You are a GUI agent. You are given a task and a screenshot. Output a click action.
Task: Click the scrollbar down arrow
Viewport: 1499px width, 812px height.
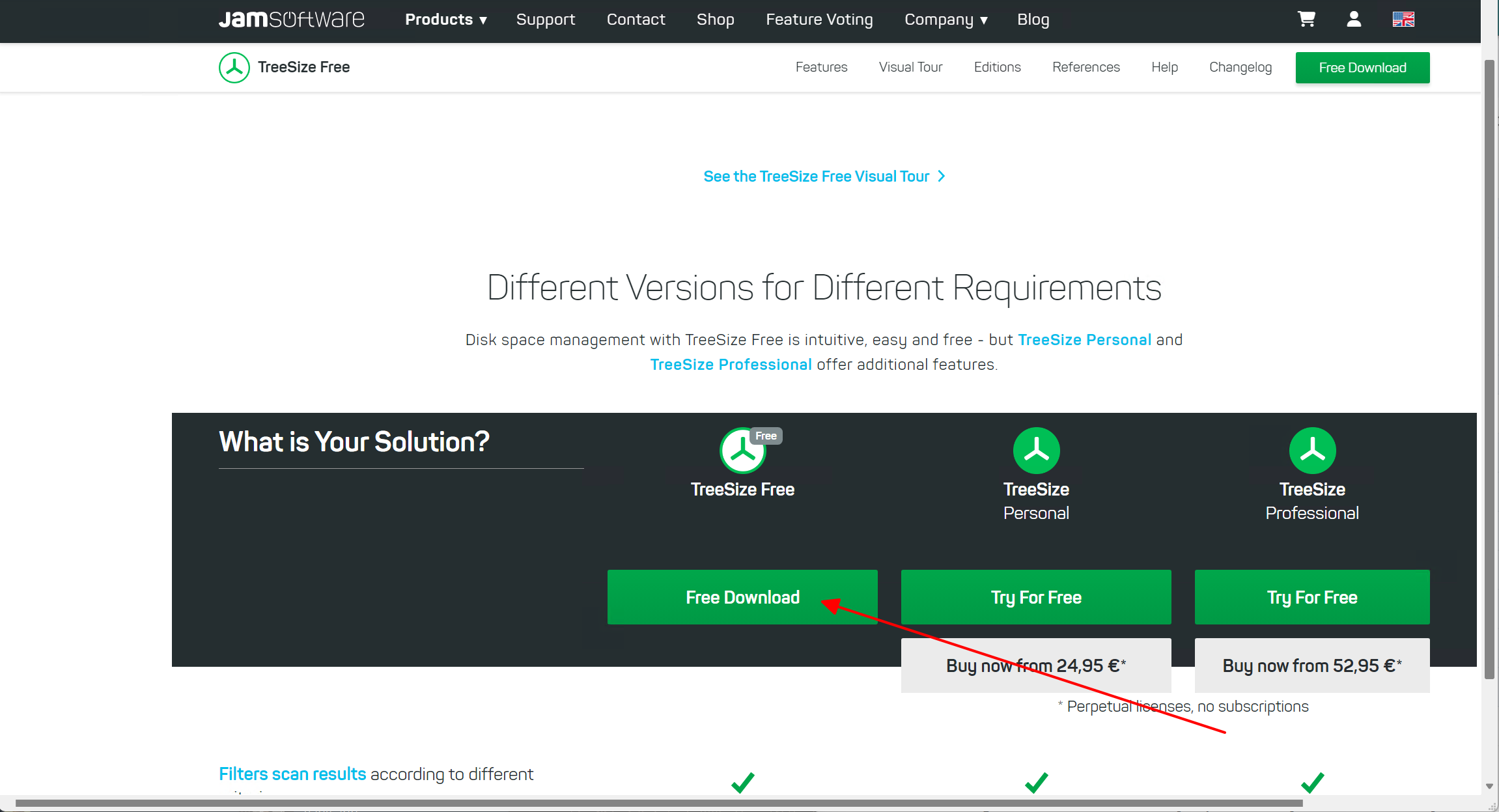pos(1489,787)
